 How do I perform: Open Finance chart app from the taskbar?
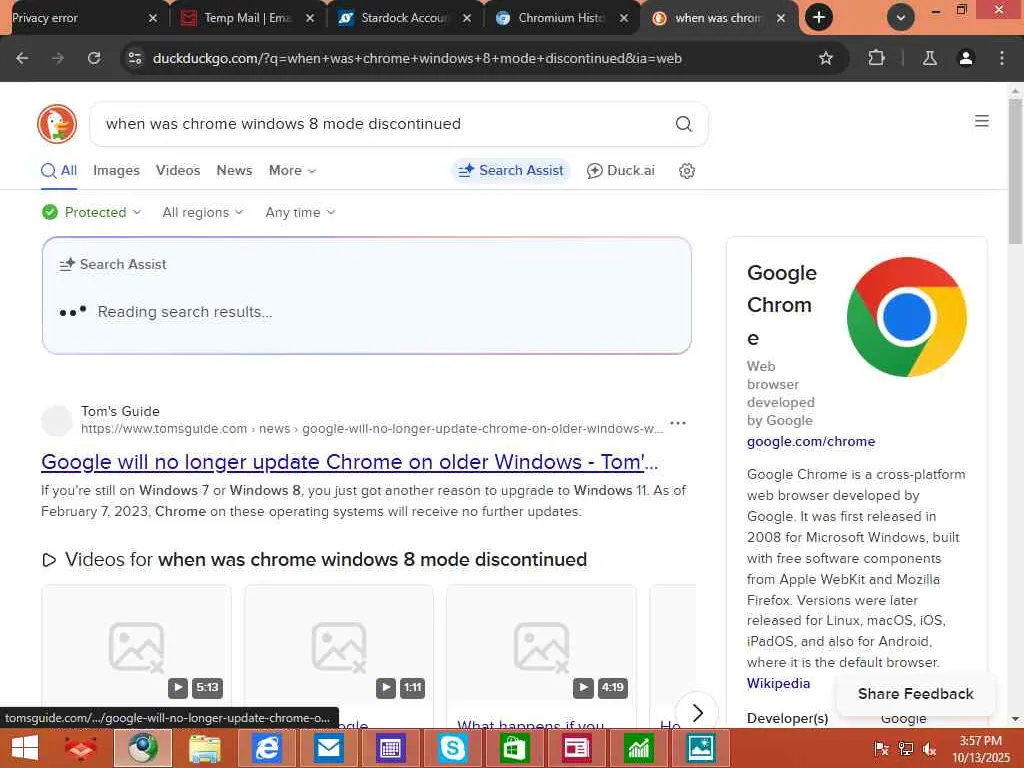[638, 748]
